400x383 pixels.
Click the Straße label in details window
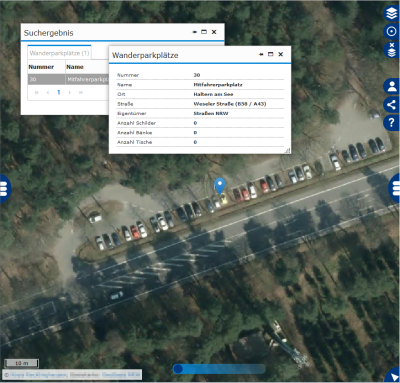[125, 104]
